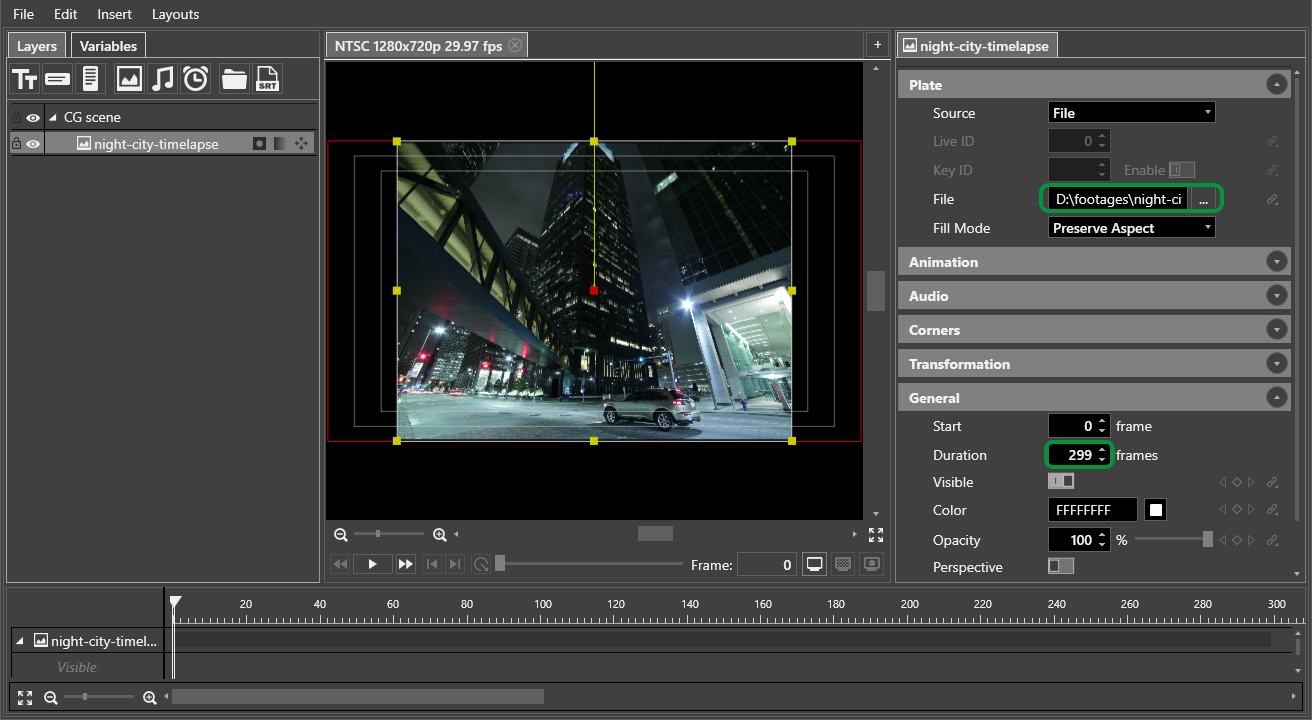The height and width of the screenshot is (720, 1312).
Task: Switch to the Layers tab
Action: [37, 46]
